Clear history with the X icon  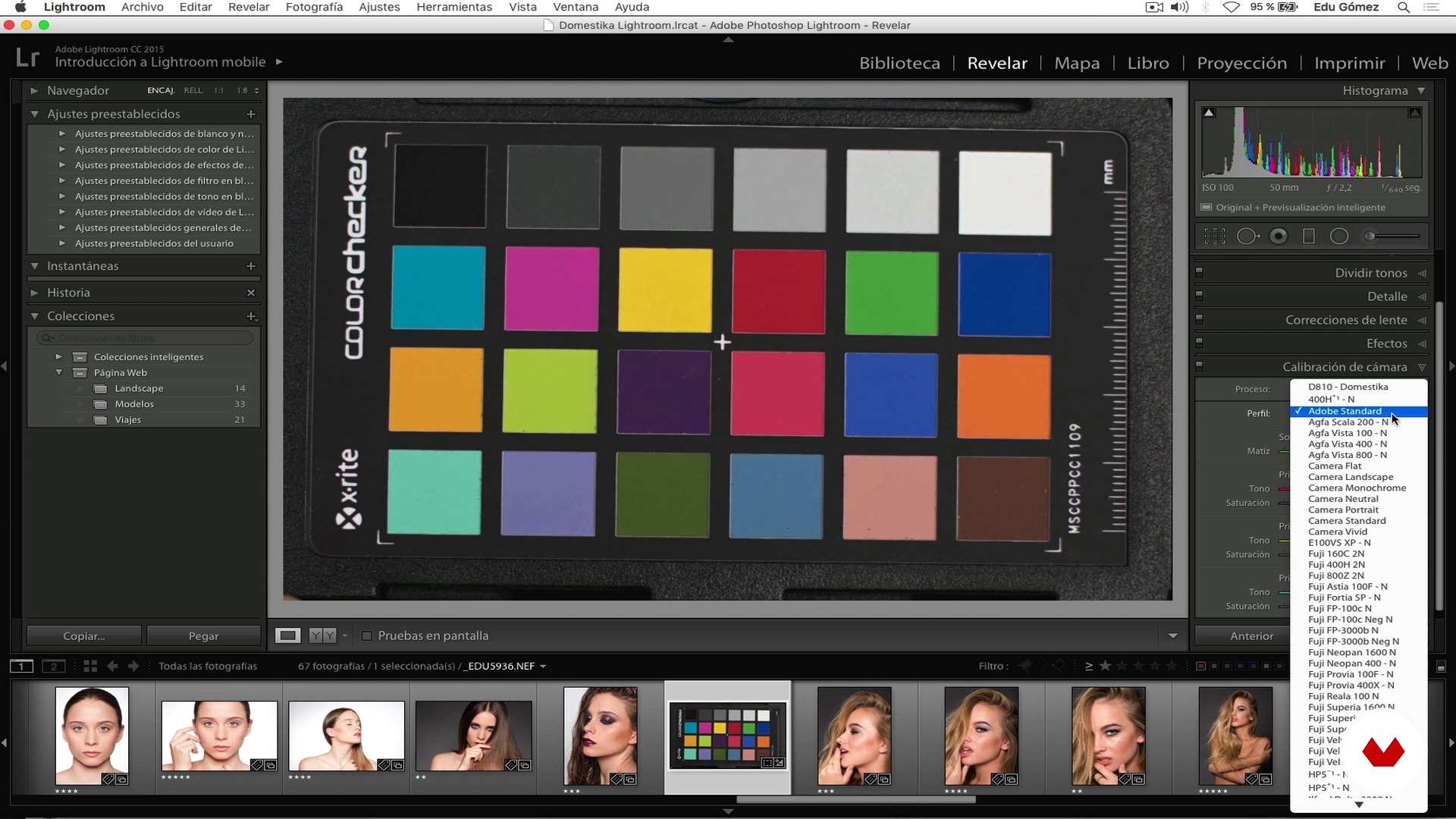251,293
